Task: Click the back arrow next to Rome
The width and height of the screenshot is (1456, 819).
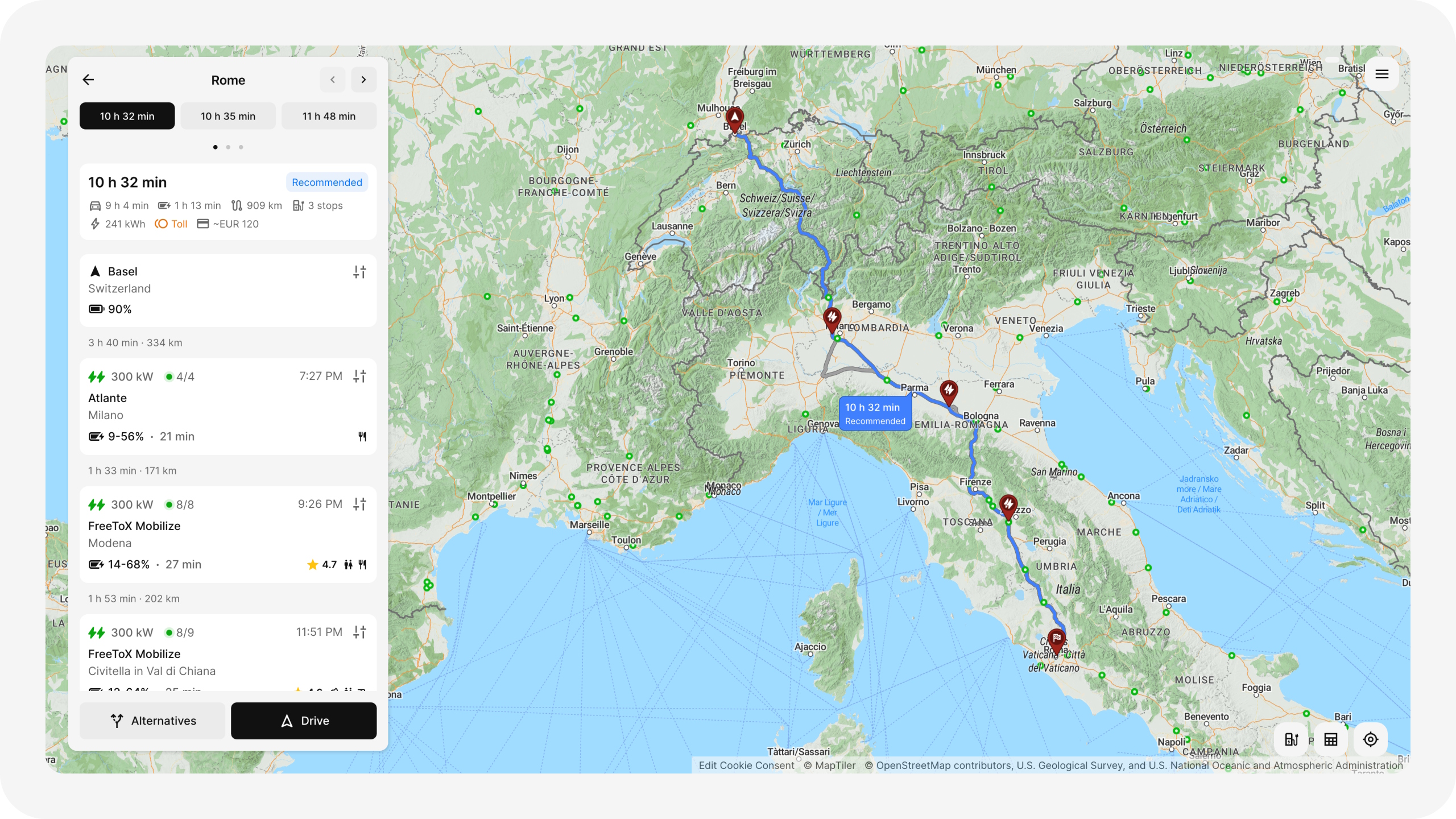Action: tap(88, 80)
